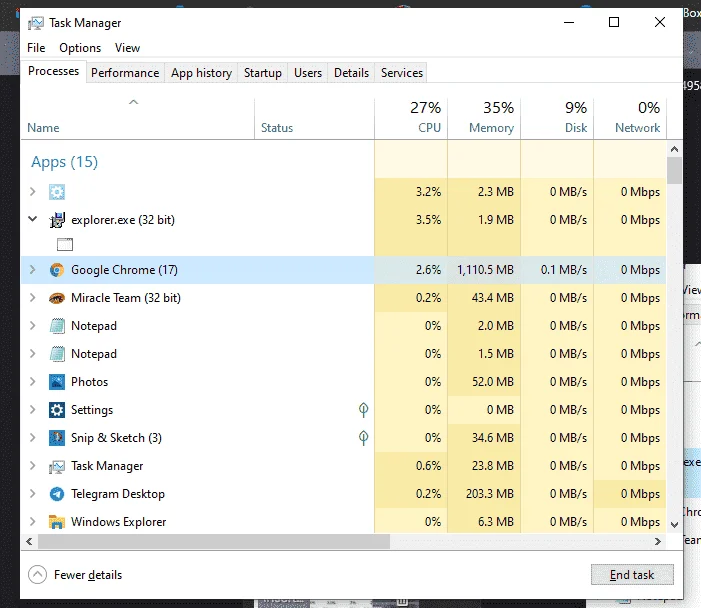The height and width of the screenshot is (608, 701).
Task: Click the vertical scrollbar down arrow
Action: click(675, 524)
